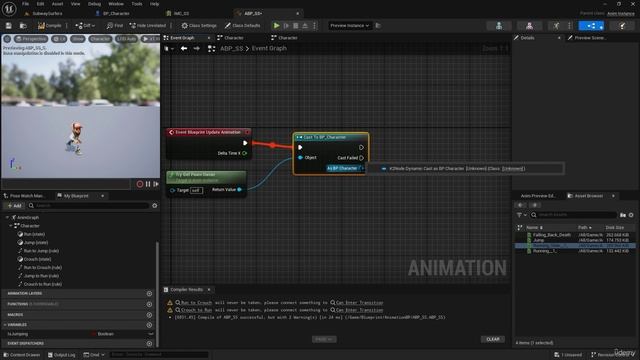Navigate forward in graph history
Image resolution: width=640 pixels, height=360 pixels.
197,49
